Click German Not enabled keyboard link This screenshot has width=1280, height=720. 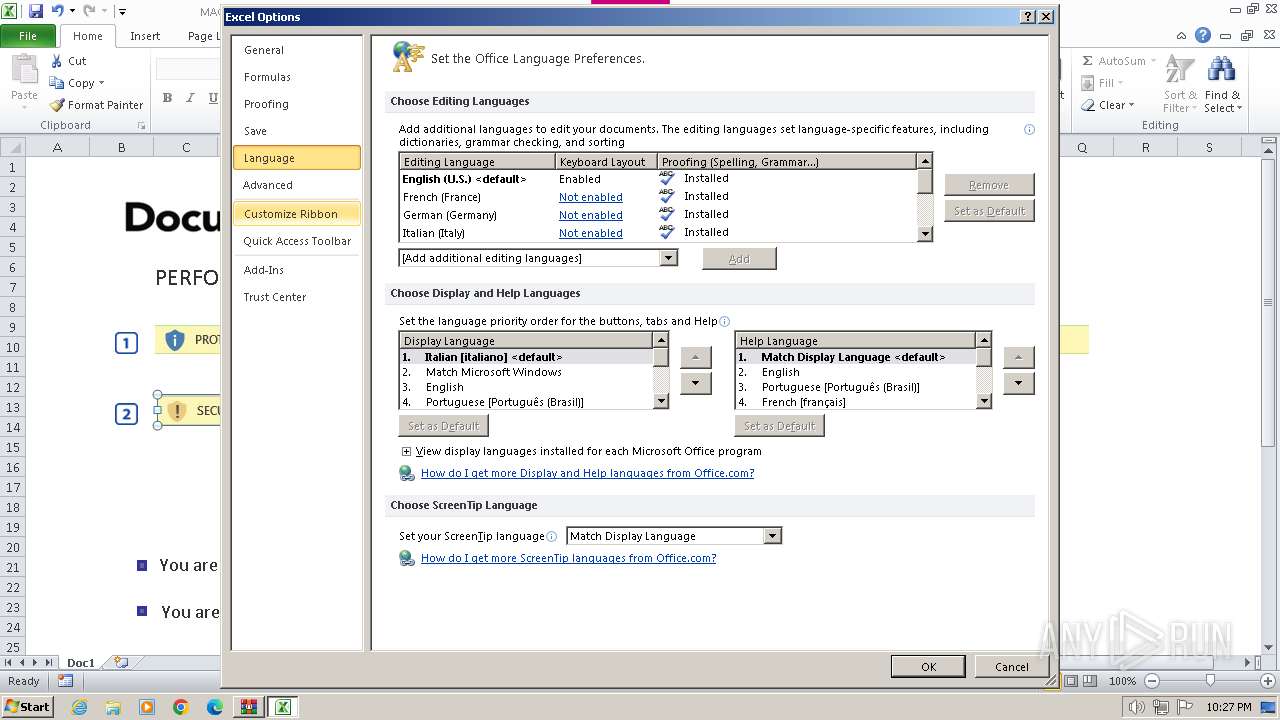[x=591, y=215]
